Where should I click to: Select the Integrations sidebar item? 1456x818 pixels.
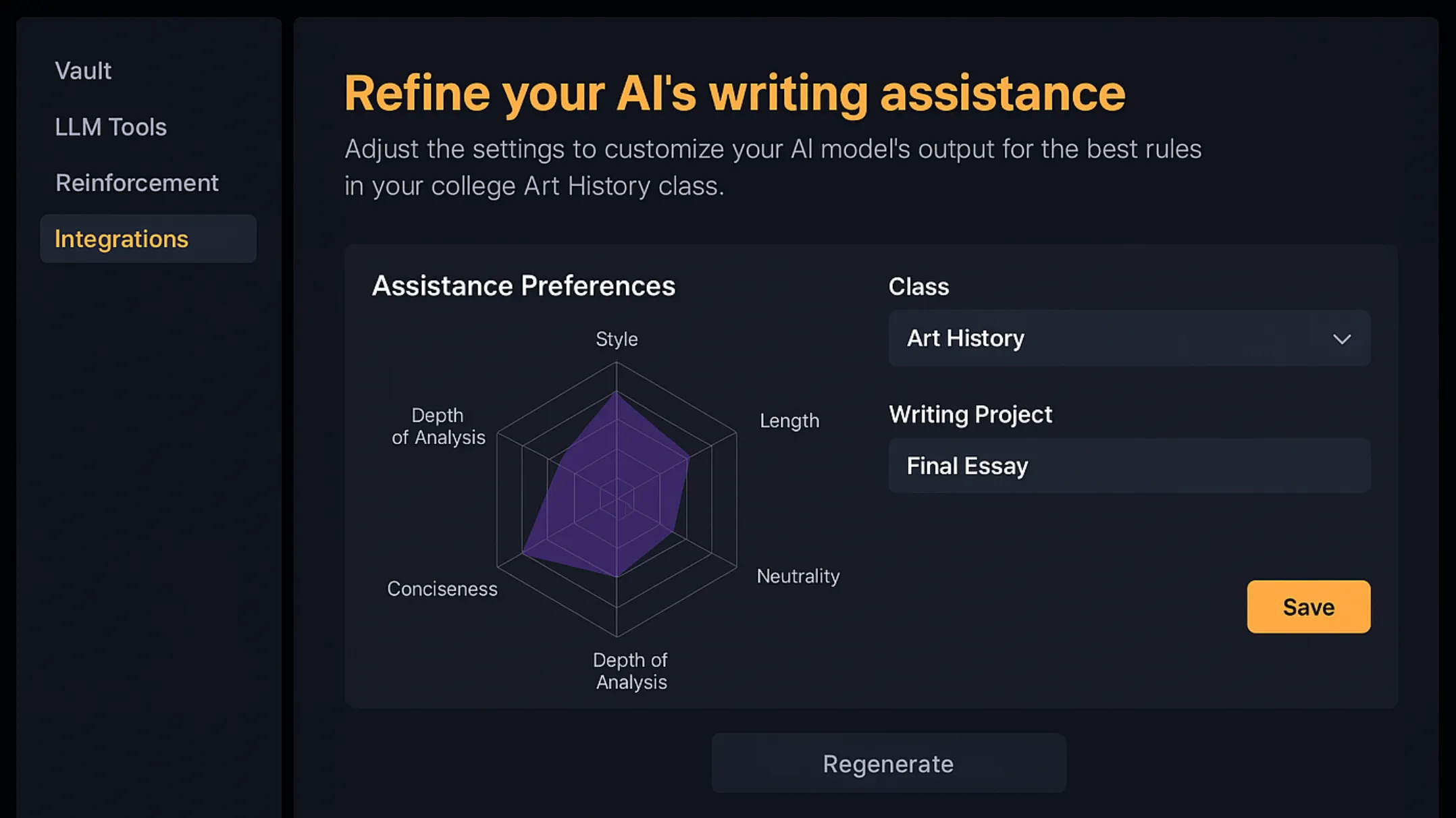pos(148,239)
